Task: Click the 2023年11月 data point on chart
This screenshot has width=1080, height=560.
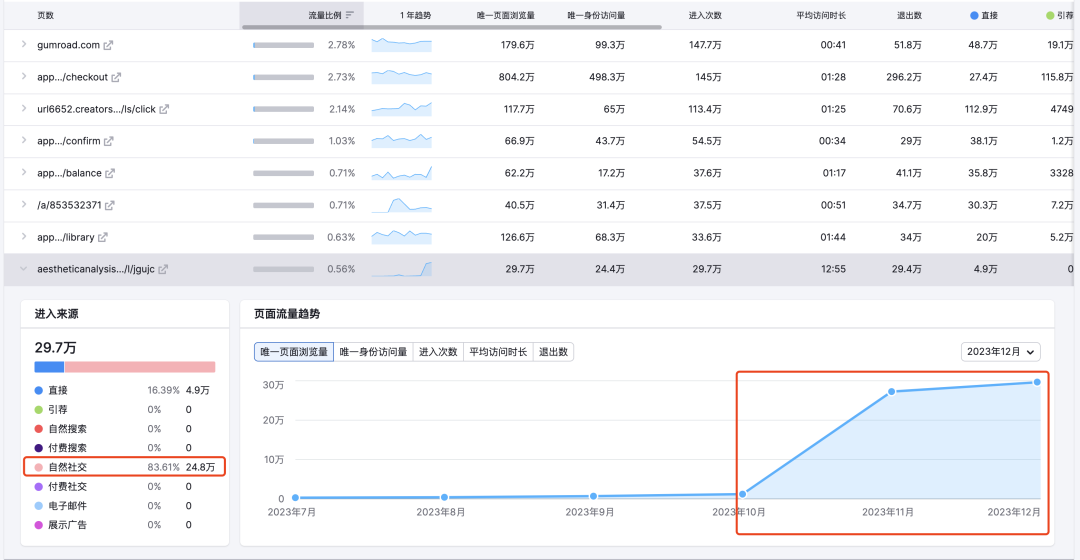Action: point(890,391)
